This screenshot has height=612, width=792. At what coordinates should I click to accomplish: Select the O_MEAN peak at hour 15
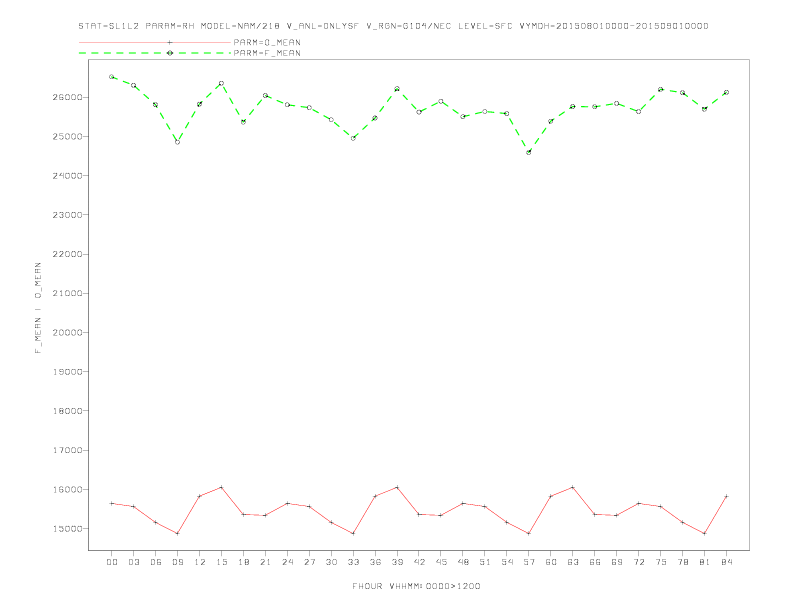221,487
